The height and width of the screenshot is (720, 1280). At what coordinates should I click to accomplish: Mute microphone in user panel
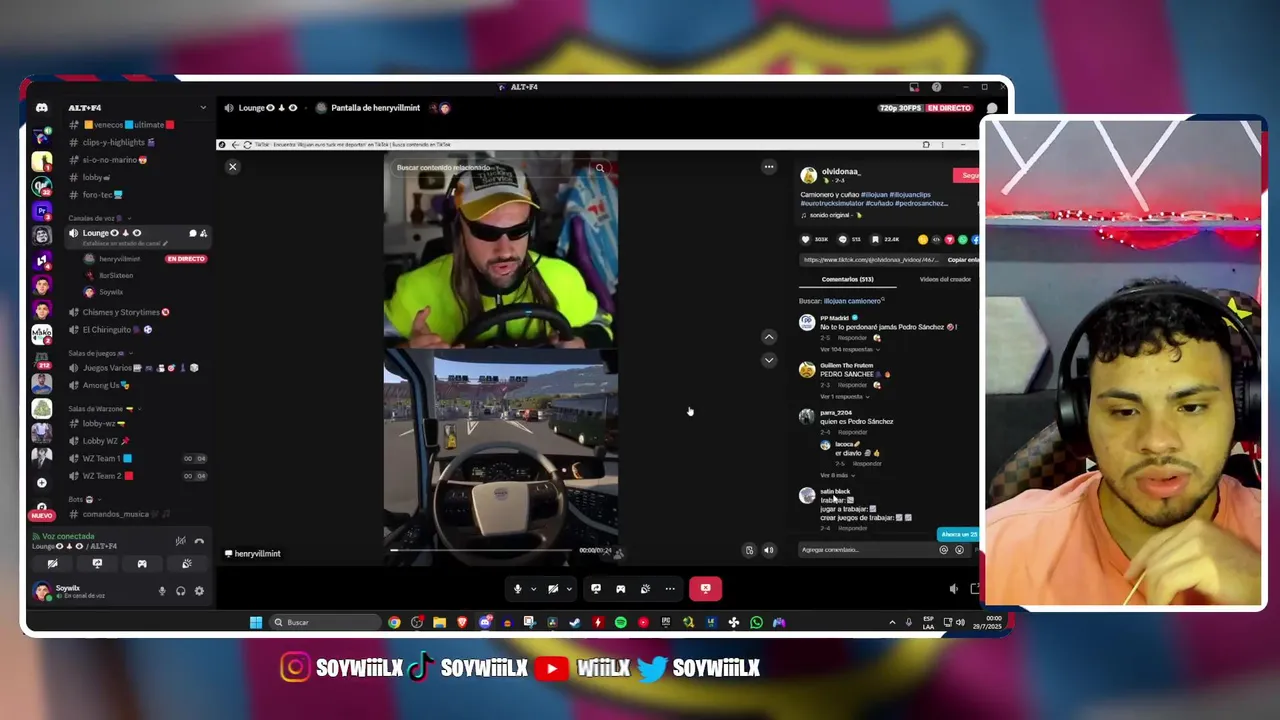[x=162, y=591]
